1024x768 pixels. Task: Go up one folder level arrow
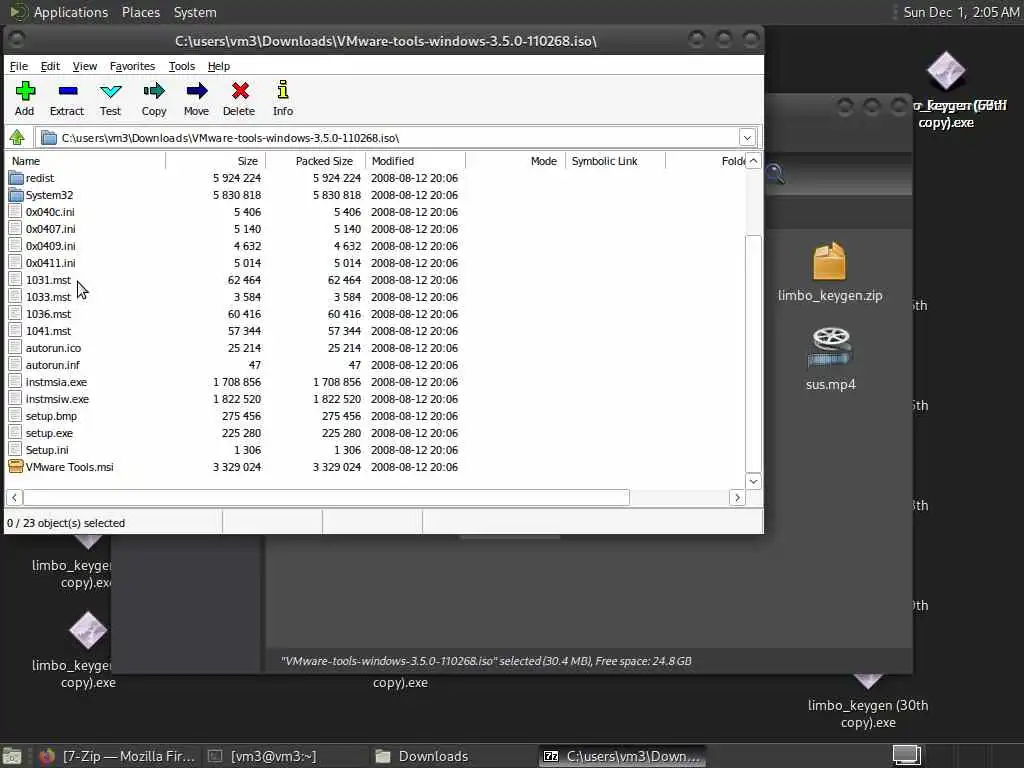pos(17,137)
